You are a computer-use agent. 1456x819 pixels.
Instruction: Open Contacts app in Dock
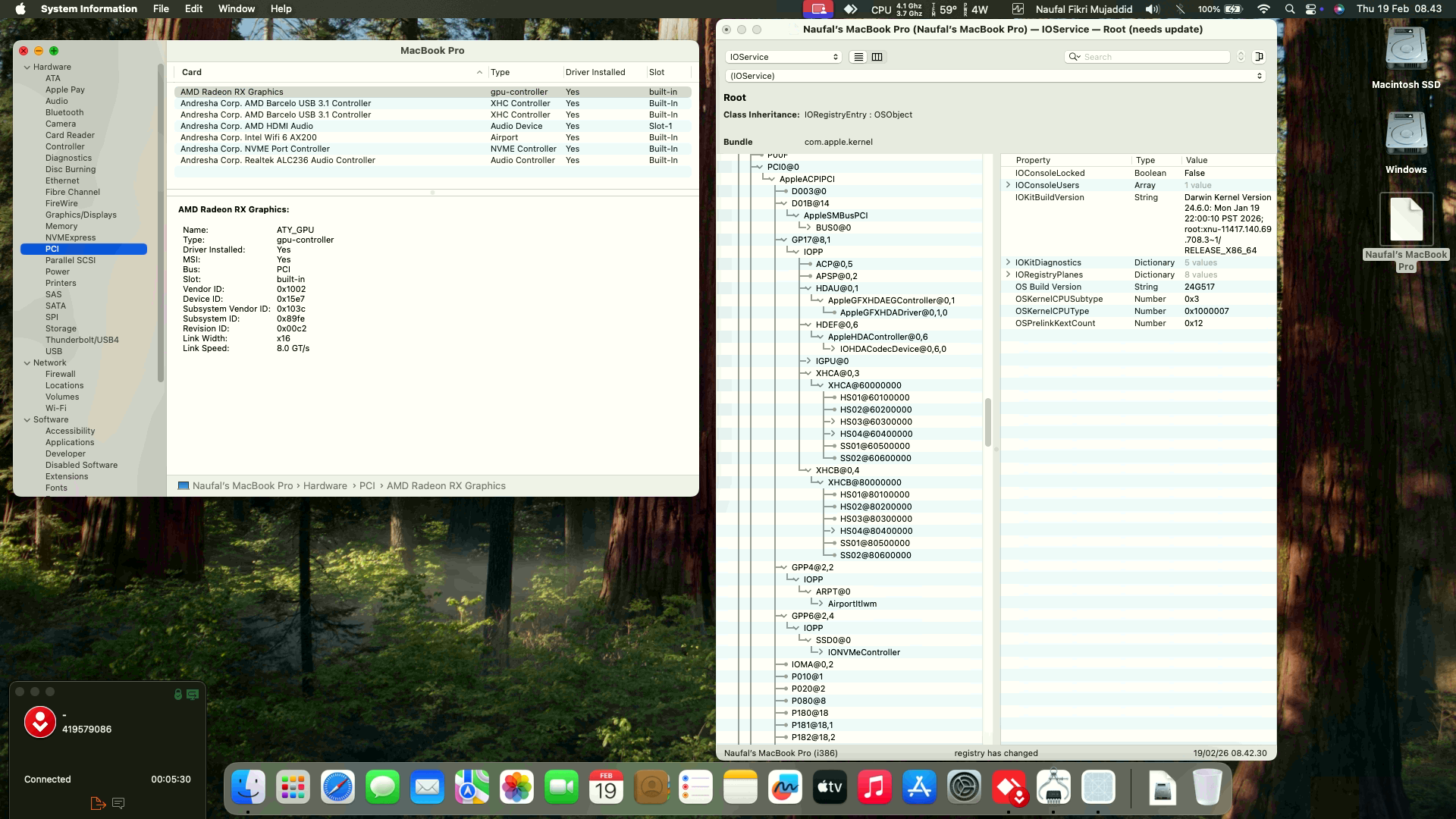(651, 788)
